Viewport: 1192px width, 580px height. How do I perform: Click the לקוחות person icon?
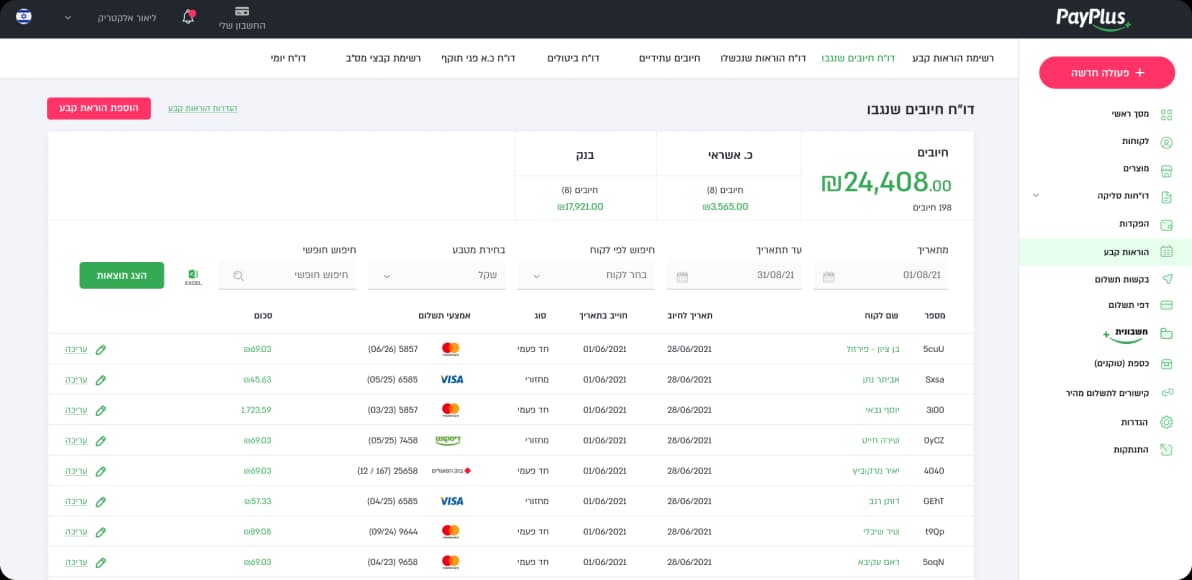tap(1166, 142)
